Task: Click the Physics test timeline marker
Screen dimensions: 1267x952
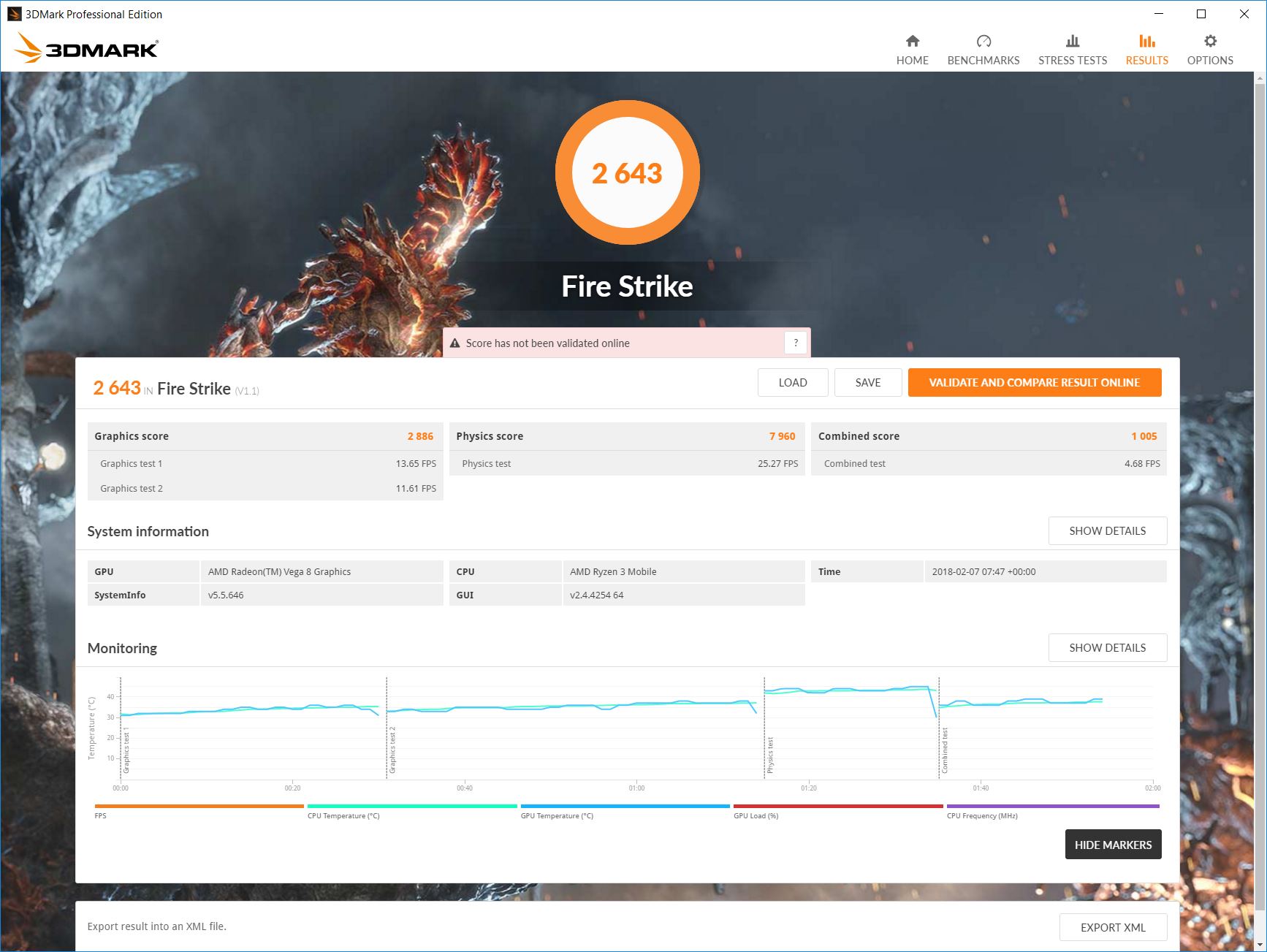Action: 770,755
